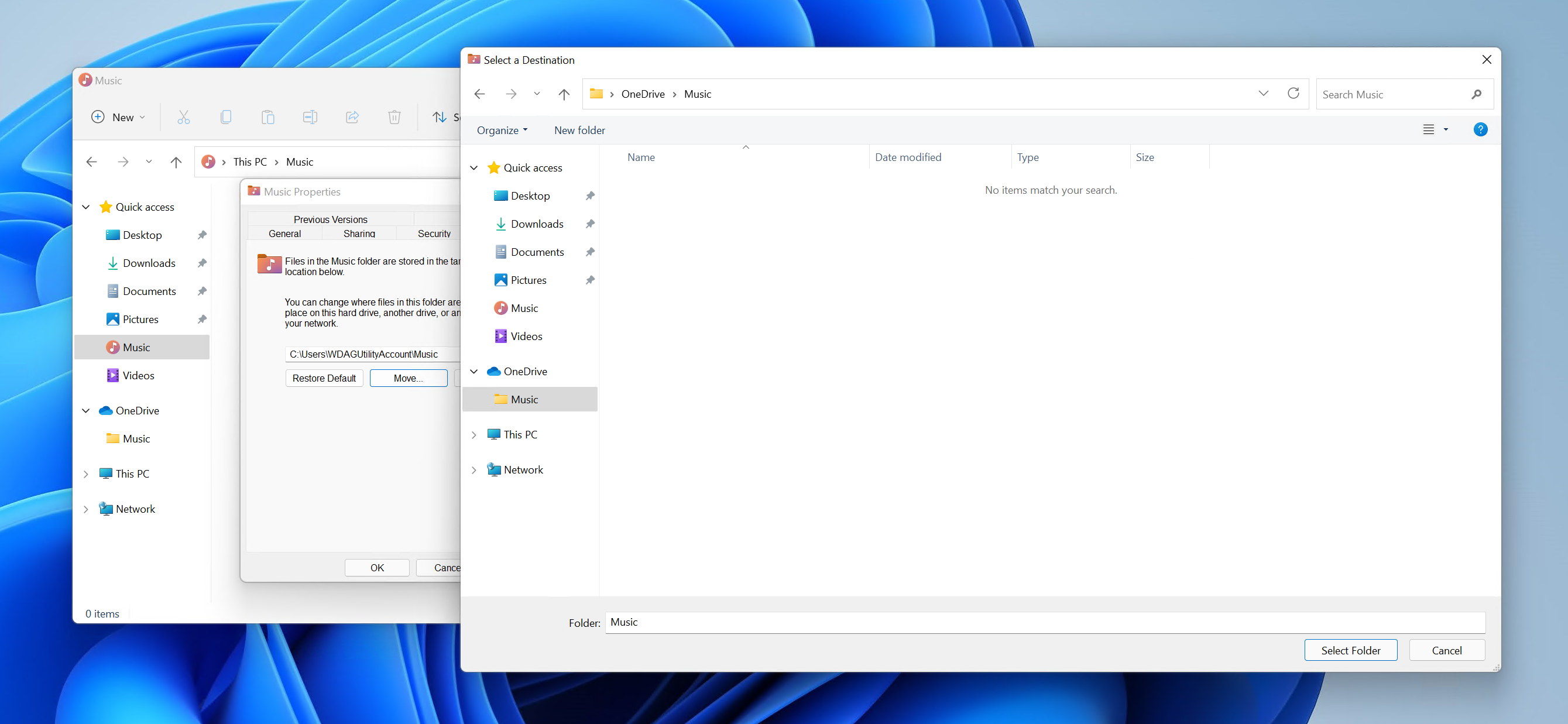This screenshot has width=1568, height=724.
Task: Select the Cut icon in the toolbar
Action: (184, 117)
